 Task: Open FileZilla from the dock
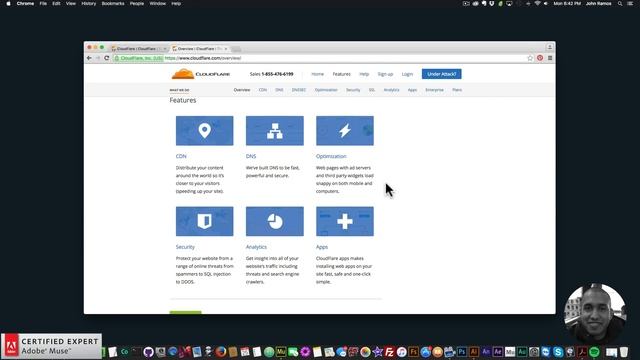click(x=389, y=351)
